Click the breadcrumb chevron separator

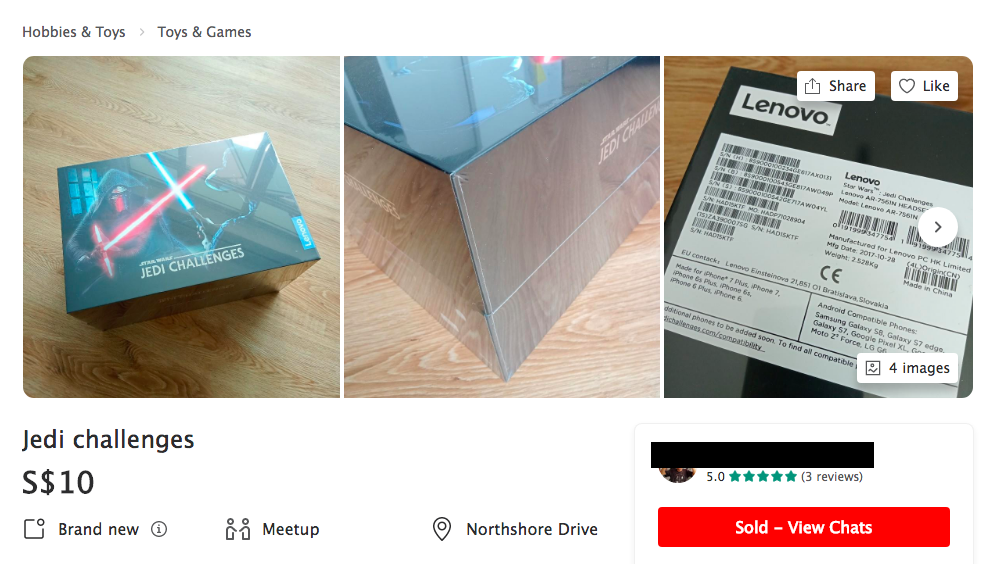click(142, 32)
